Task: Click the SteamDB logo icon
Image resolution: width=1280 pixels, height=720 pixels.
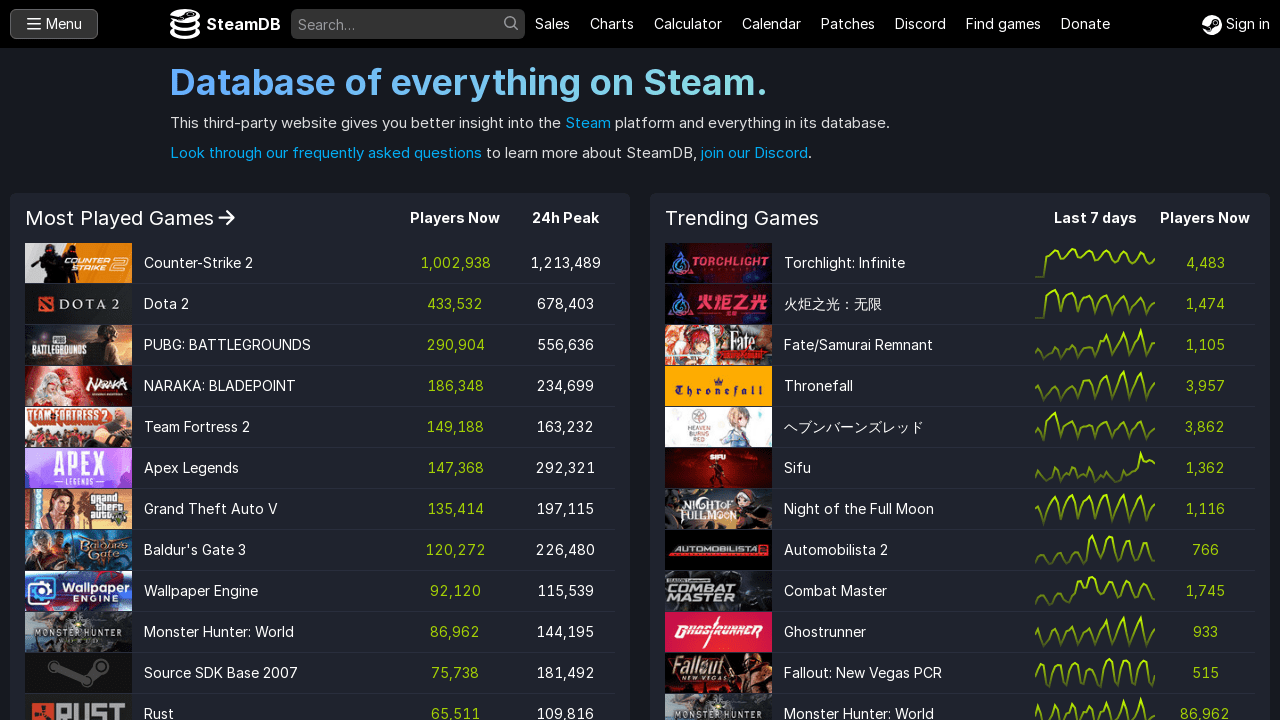Action: tap(185, 24)
